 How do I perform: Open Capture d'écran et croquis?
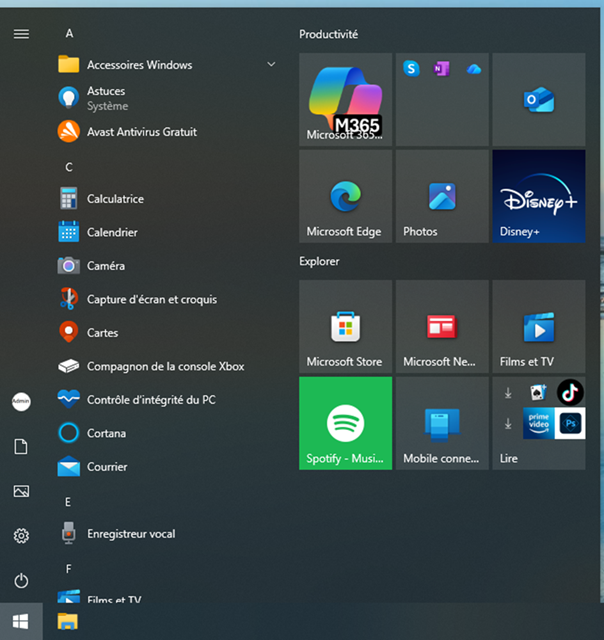167,299
